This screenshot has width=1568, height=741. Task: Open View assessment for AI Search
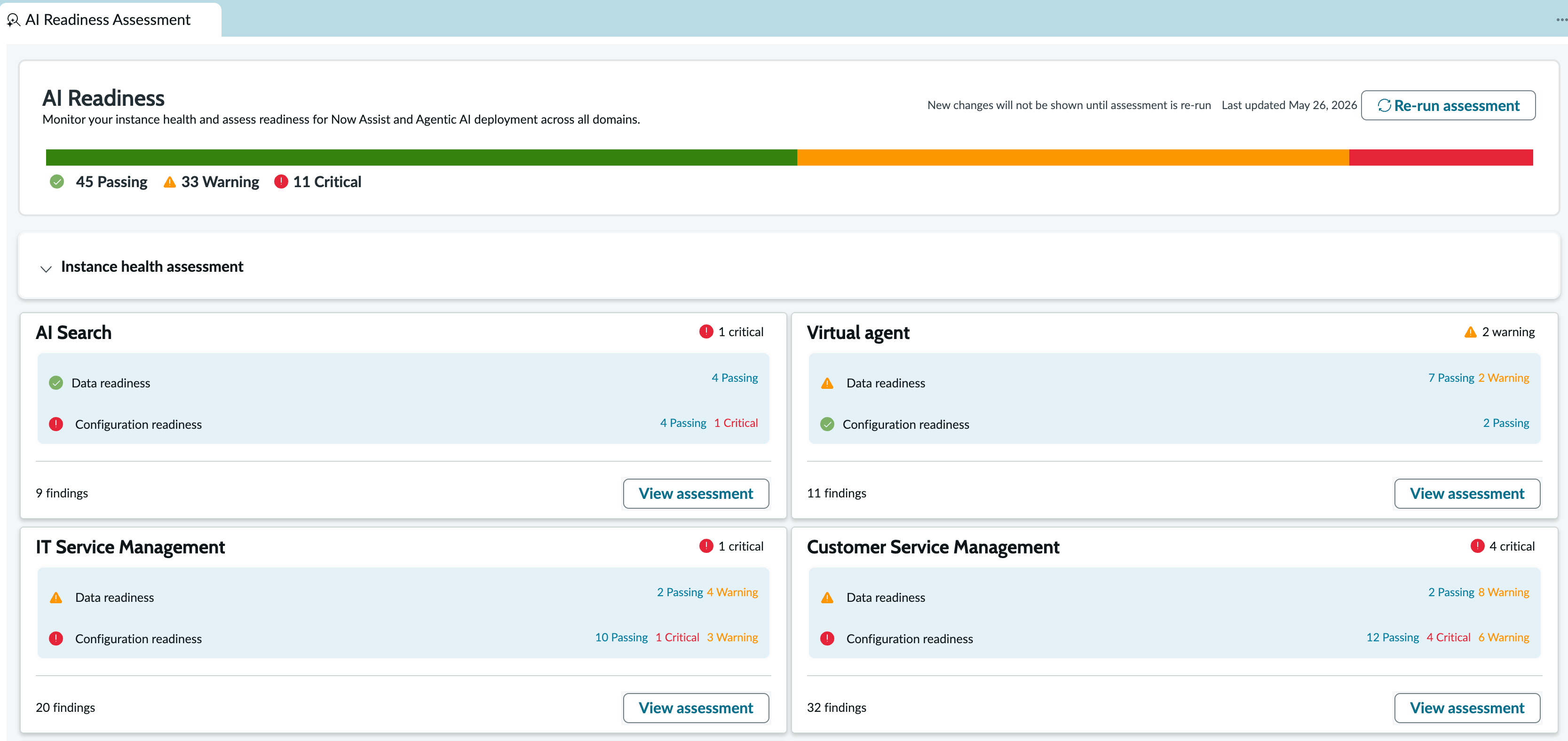pos(696,493)
